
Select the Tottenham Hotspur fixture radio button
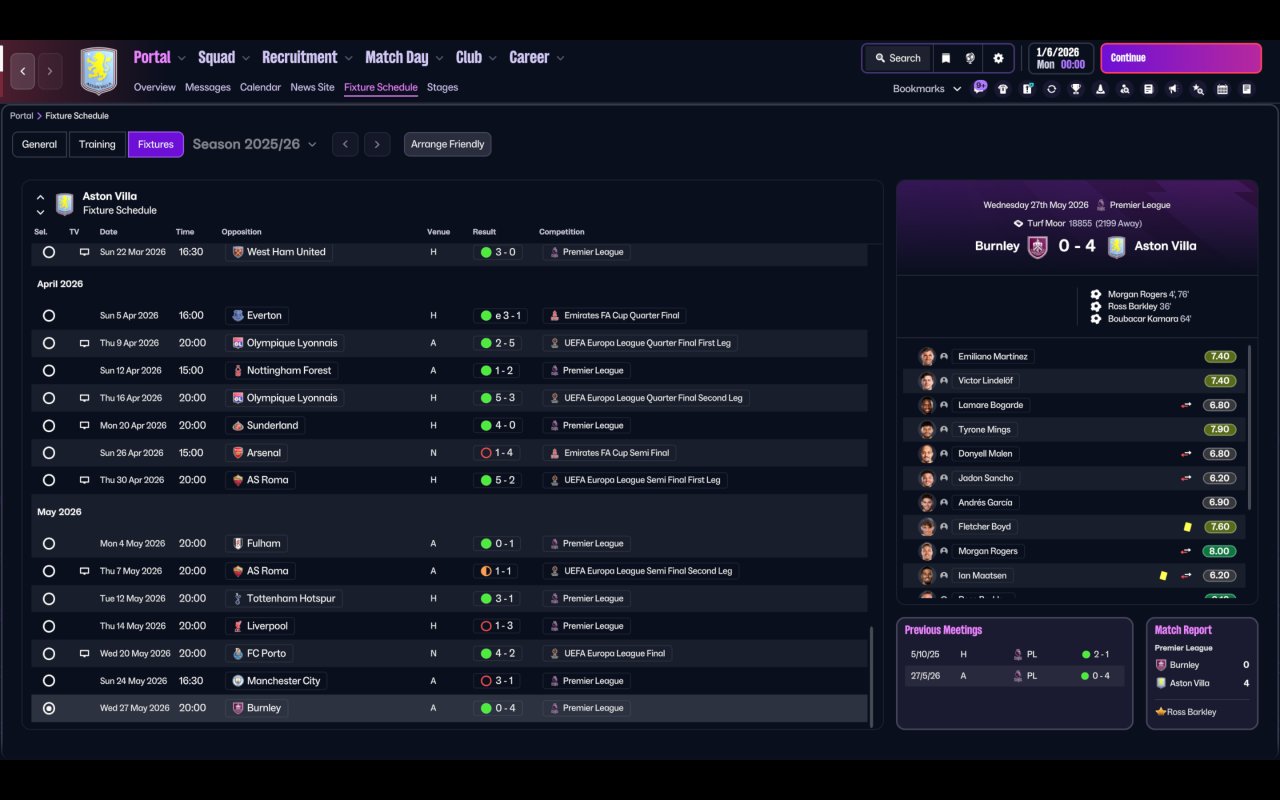coord(49,599)
